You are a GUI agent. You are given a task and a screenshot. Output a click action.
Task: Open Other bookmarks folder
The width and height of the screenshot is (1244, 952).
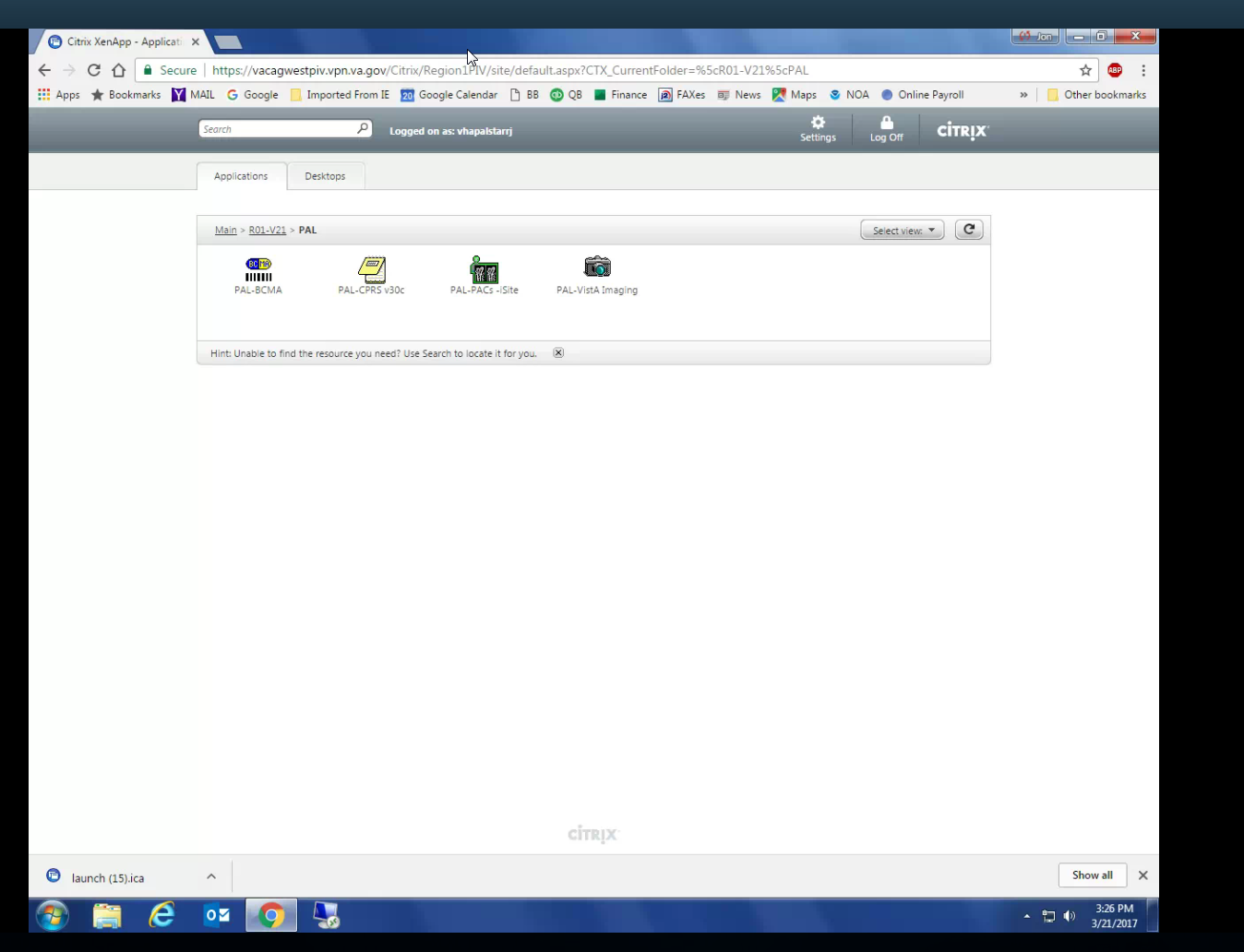point(1096,95)
